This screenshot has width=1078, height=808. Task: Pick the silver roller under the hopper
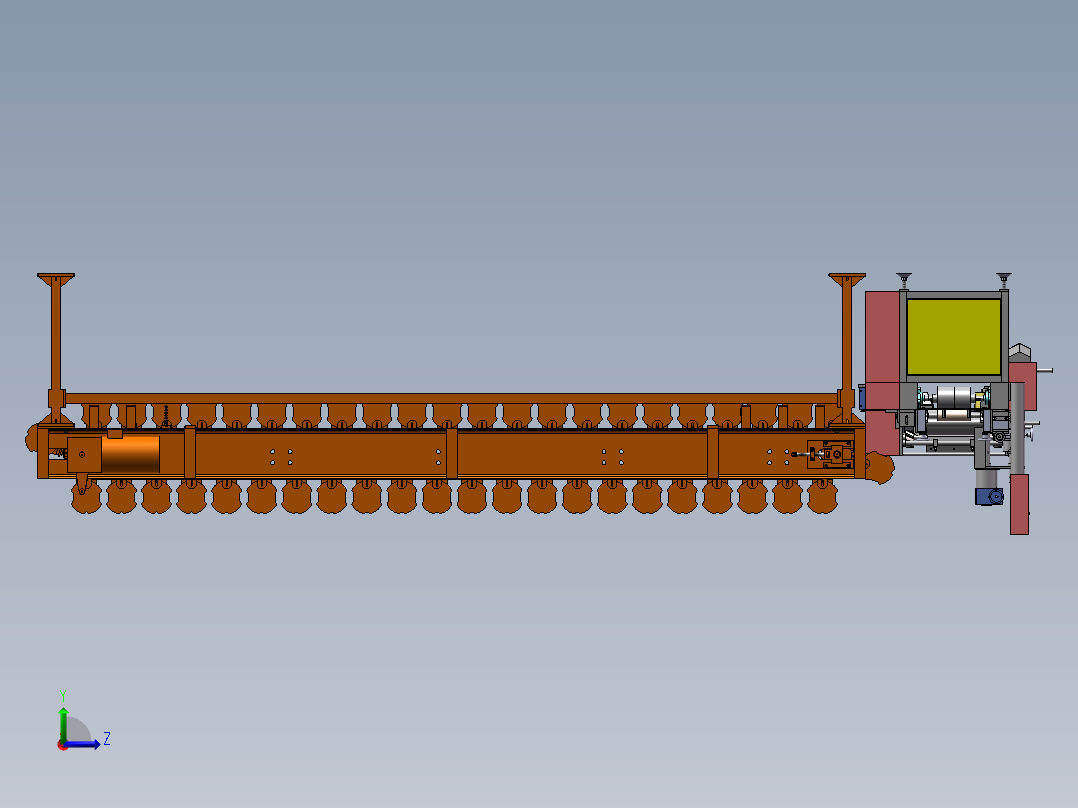point(952,397)
